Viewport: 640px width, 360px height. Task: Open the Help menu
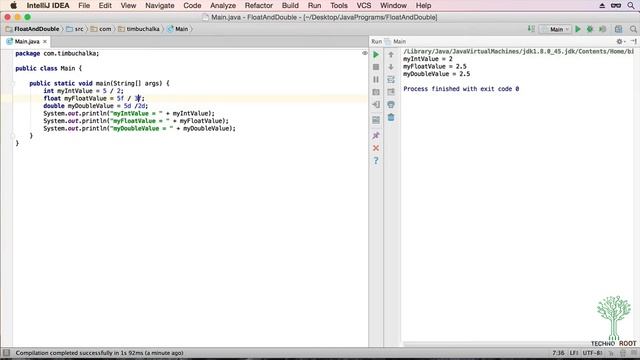point(423,6)
